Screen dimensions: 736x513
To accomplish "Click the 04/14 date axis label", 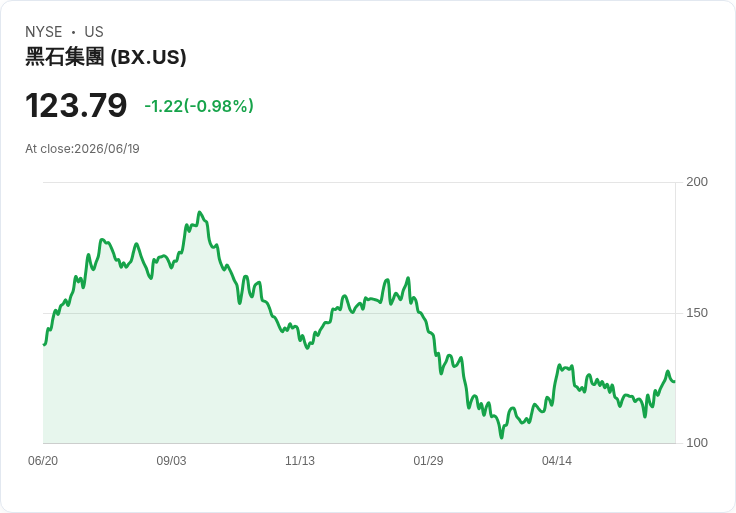I will point(557,460).
